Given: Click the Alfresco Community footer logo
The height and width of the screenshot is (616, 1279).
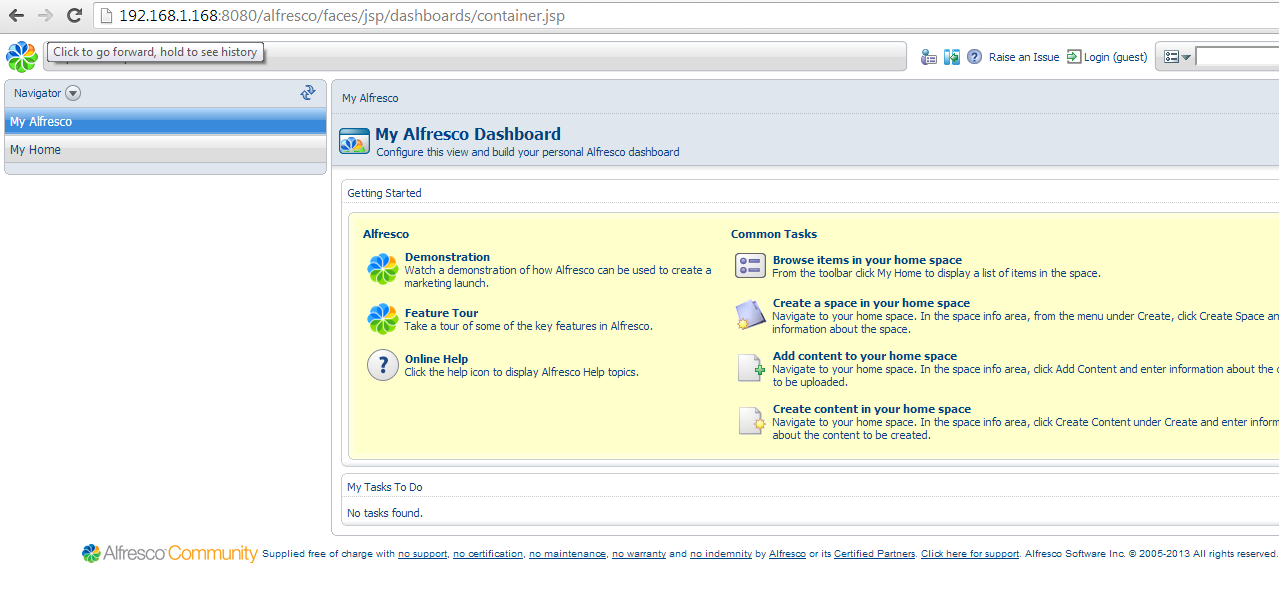Looking at the screenshot, I should point(169,553).
